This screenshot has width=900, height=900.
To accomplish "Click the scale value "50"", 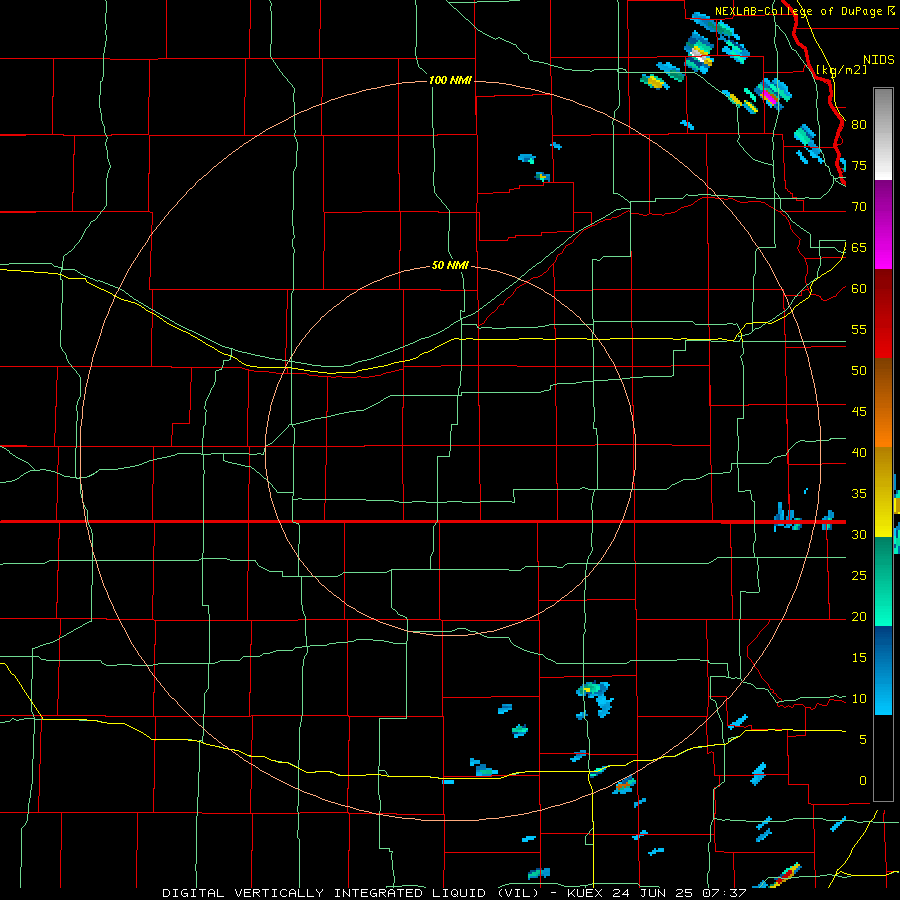I will pyautogui.click(x=859, y=371).
